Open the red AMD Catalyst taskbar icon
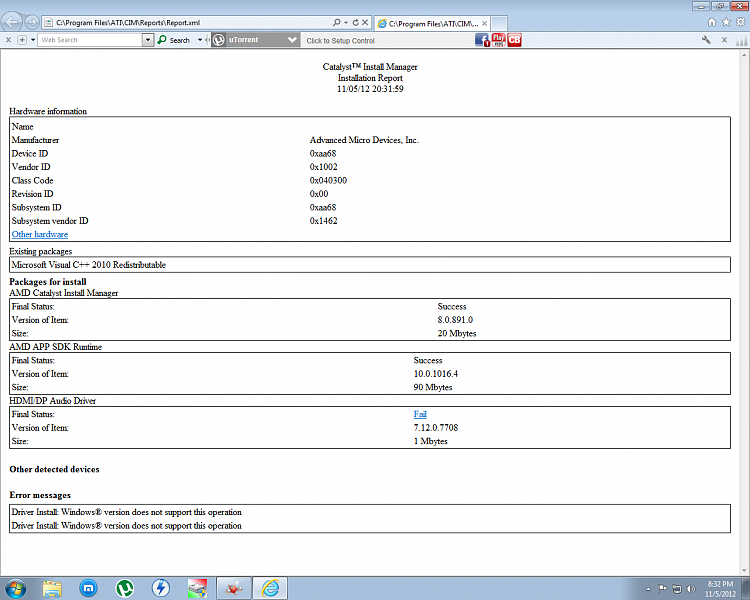Viewport: 750px width, 600px height. (x=234, y=588)
